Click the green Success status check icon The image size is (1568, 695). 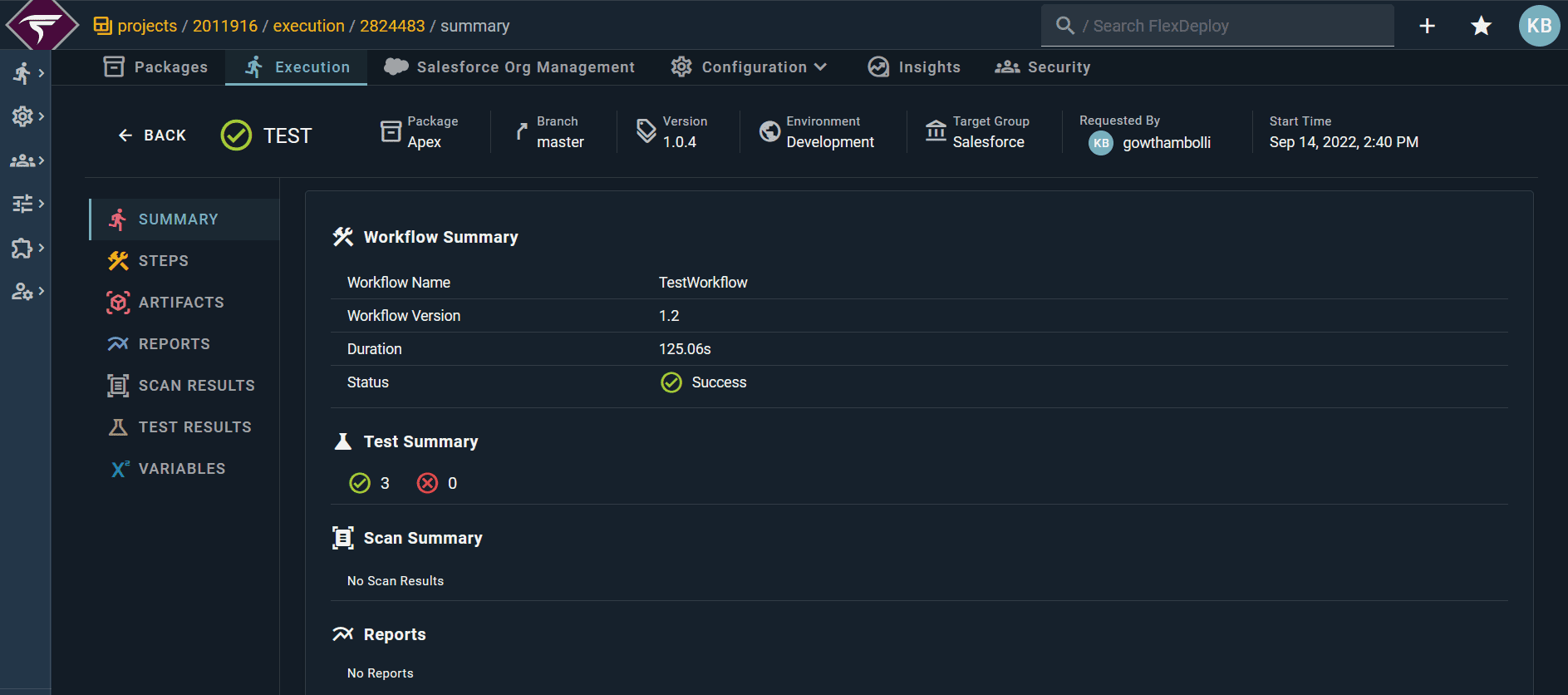tap(671, 382)
